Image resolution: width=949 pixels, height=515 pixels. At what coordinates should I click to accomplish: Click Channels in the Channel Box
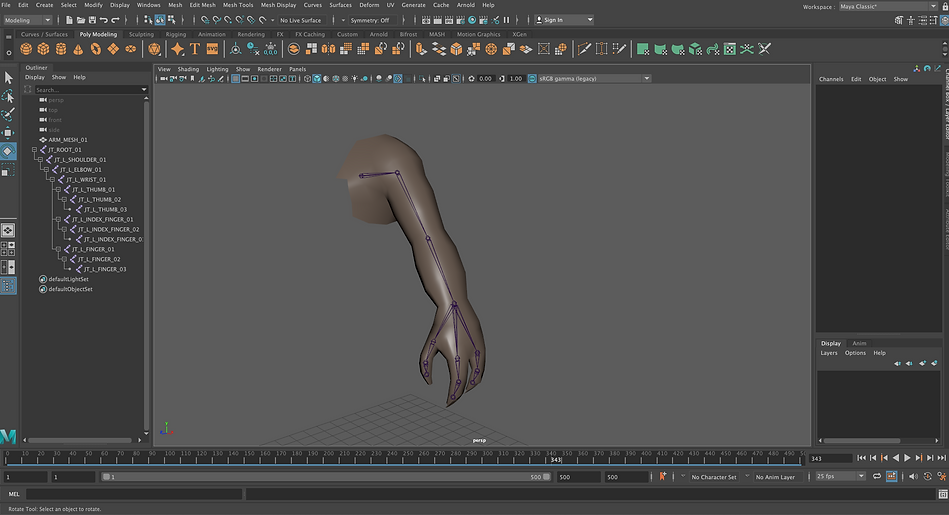click(831, 79)
